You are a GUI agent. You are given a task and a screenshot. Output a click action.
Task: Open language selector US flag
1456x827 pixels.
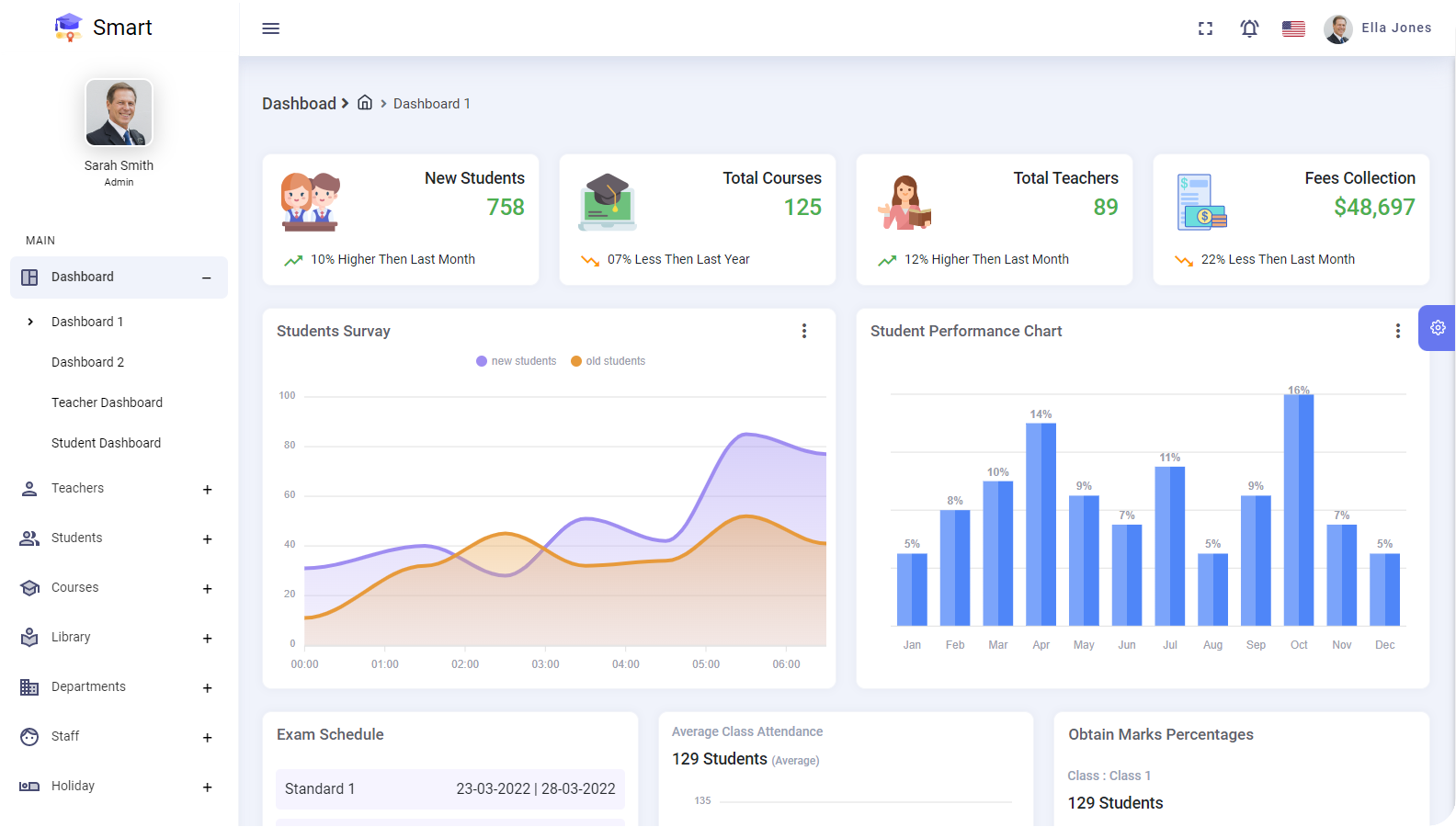pos(1293,28)
